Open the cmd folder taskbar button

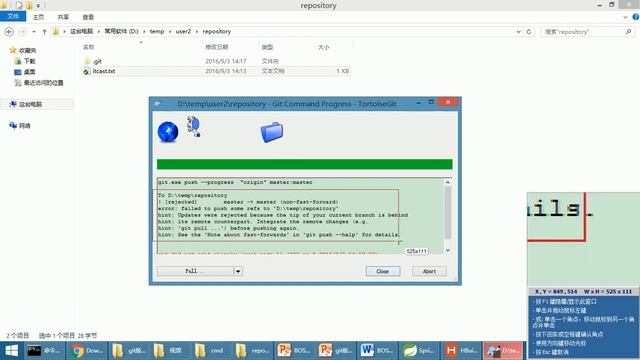coord(210,351)
